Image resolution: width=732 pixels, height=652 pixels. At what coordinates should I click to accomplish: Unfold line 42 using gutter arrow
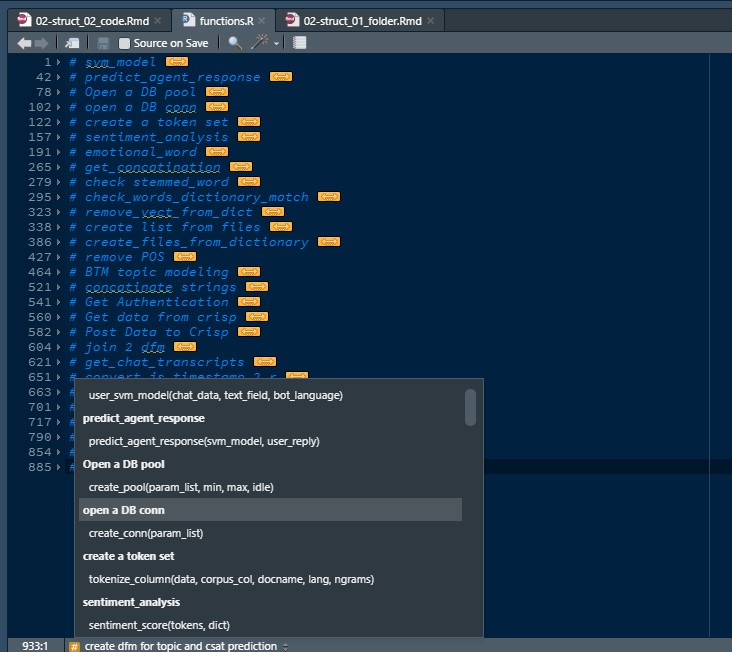coord(58,77)
